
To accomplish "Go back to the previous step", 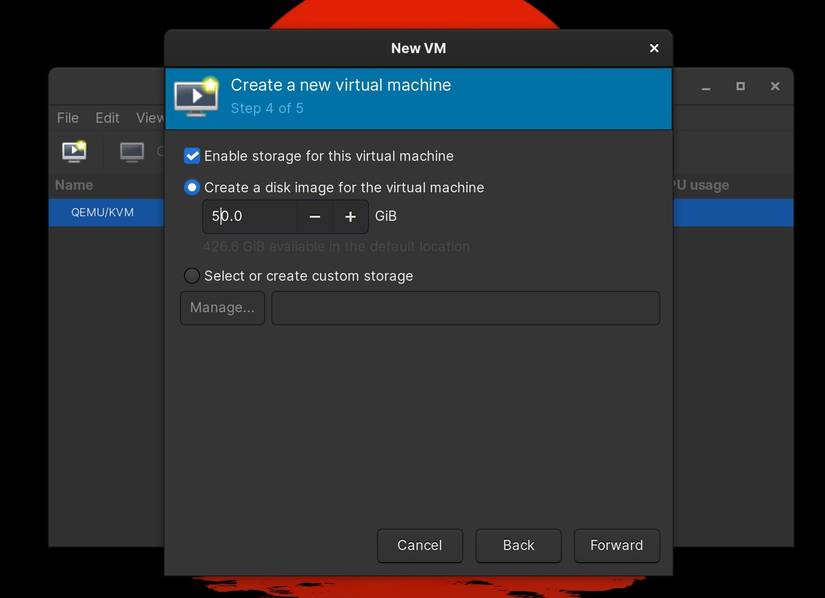I will click(518, 545).
